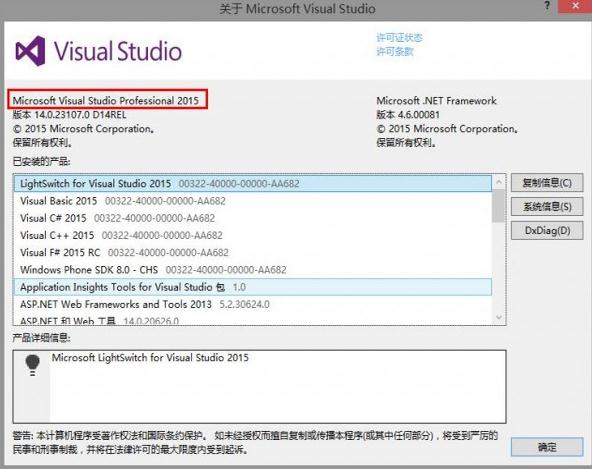
Task: Select ASP.NET Web Frameworks and Tools 2013 row
Action: [x=253, y=304]
